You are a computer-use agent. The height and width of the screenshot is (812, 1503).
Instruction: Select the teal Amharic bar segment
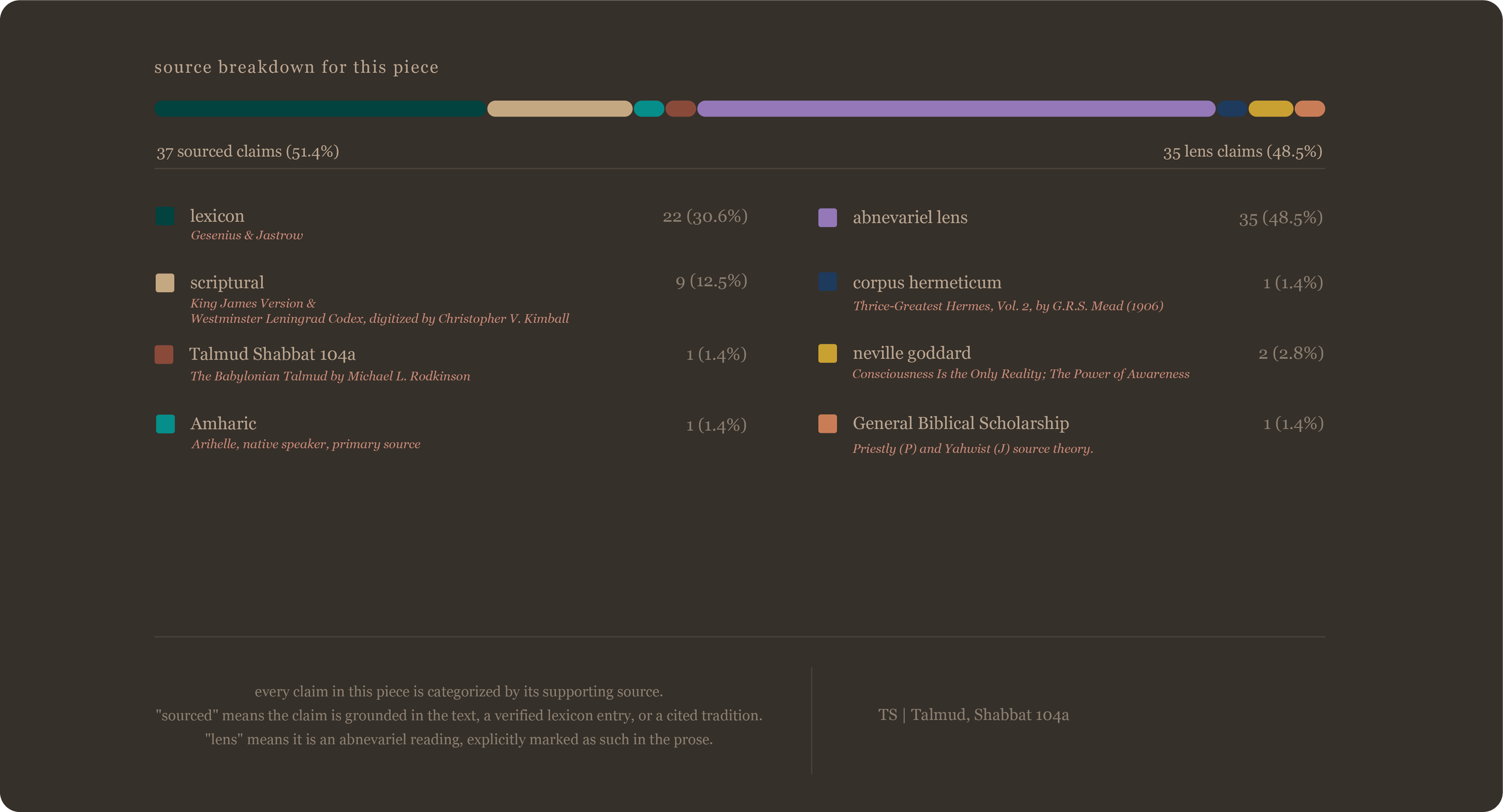(x=649, y=109)
